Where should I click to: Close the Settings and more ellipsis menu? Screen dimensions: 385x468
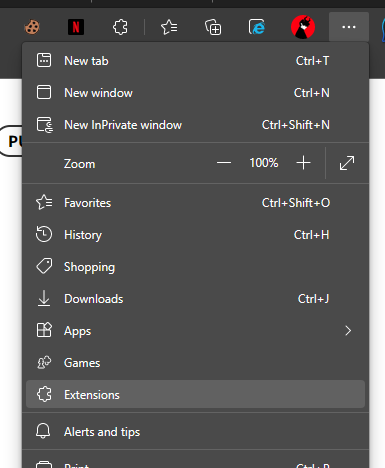pos(349,27)
